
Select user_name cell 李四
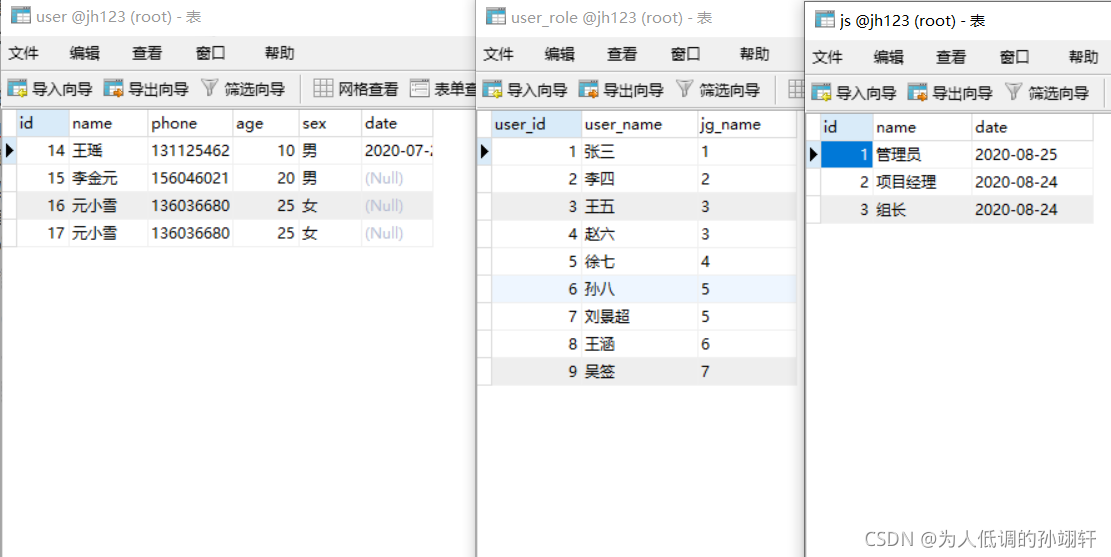(x=640, y=179)
